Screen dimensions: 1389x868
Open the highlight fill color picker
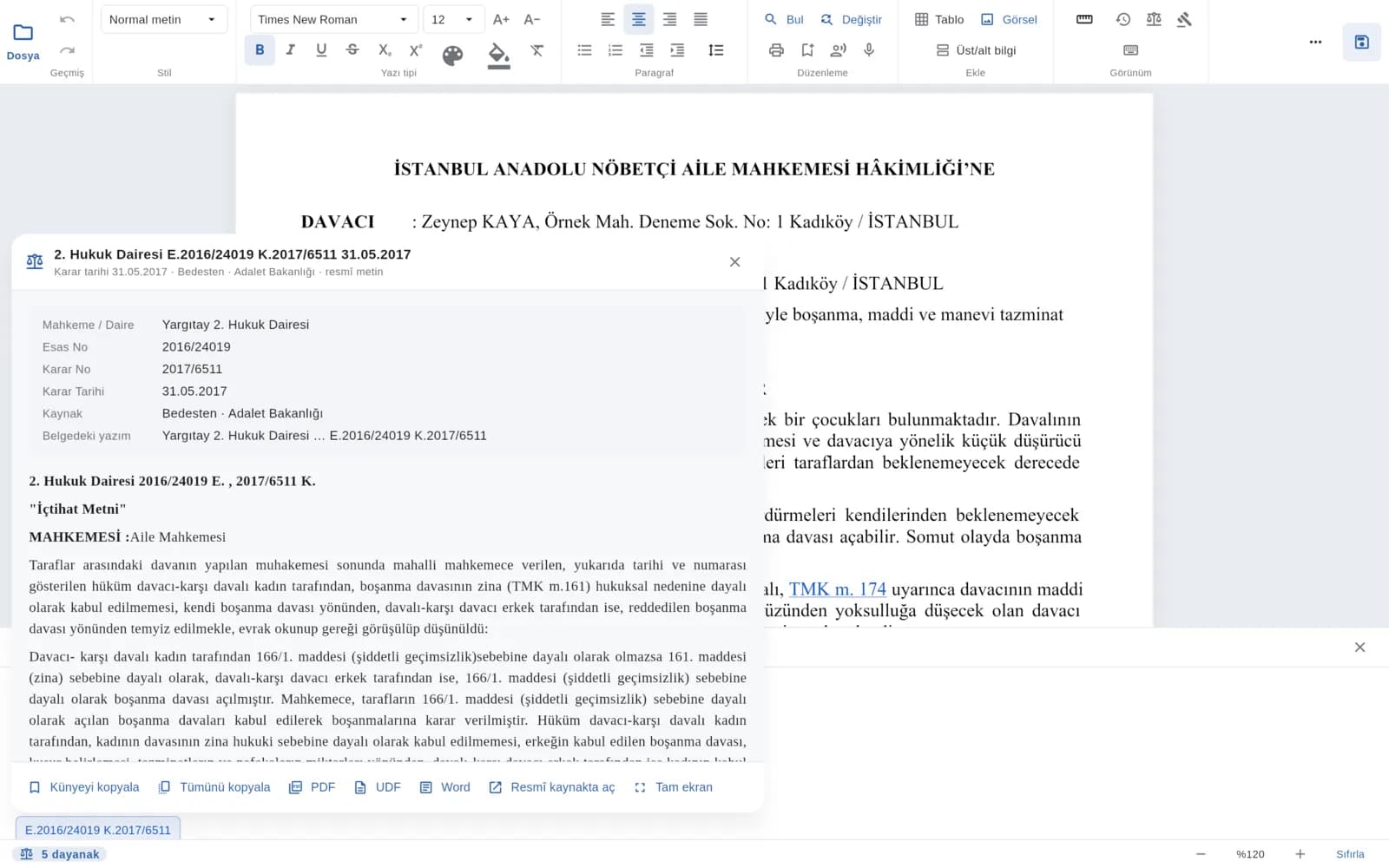(x=498, y=56)
